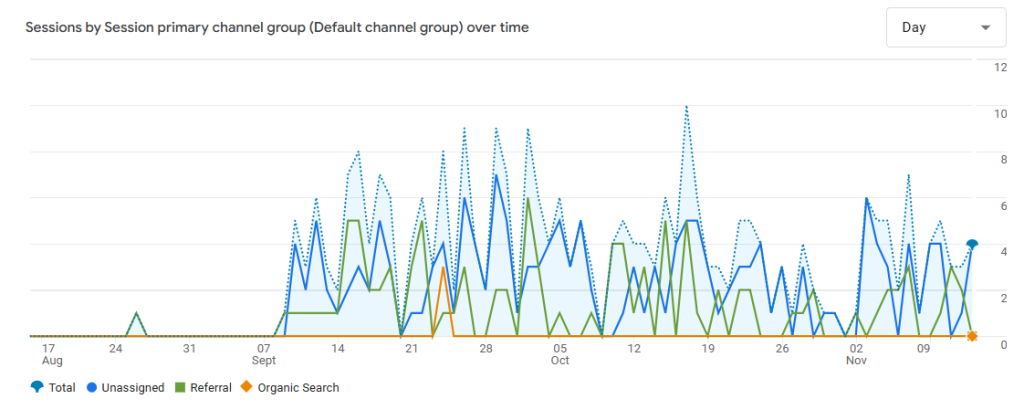Hide the Organic Search series label
Image resolution: width=1024 pixels, height=420 pixels.
click(x=298, y=387)
